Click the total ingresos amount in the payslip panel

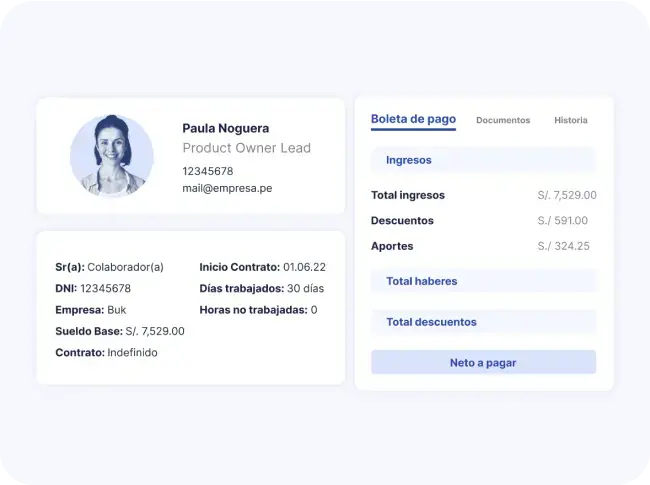coord(567,195)
